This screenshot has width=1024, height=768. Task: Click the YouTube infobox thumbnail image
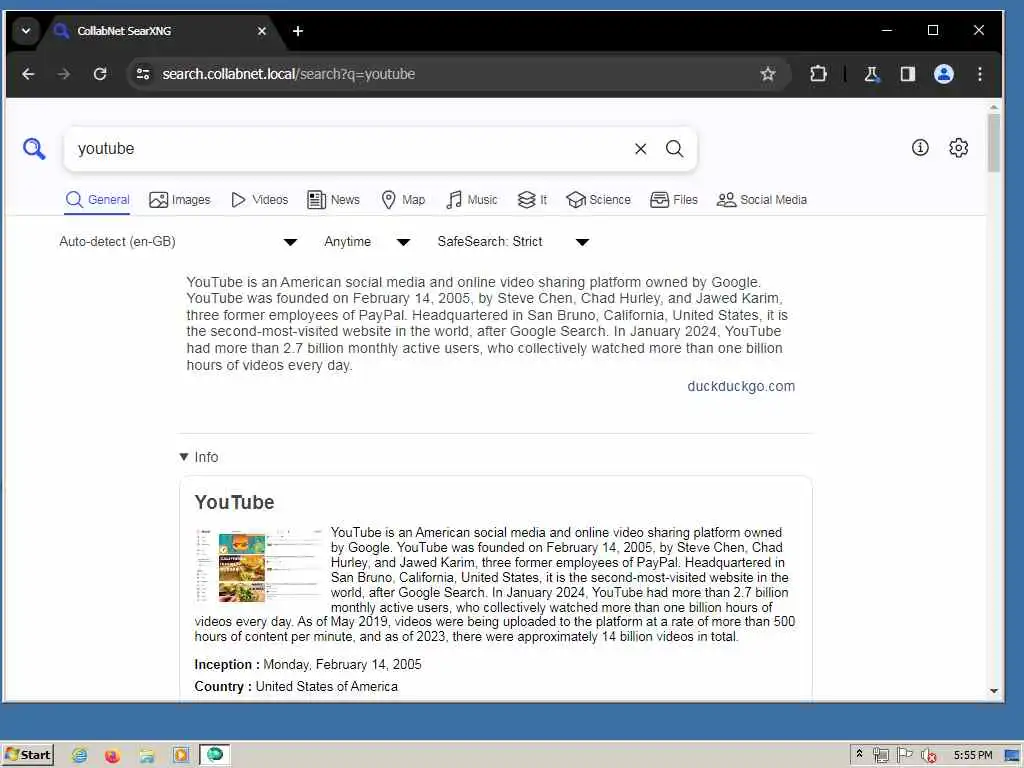click(x=259, y=566)
